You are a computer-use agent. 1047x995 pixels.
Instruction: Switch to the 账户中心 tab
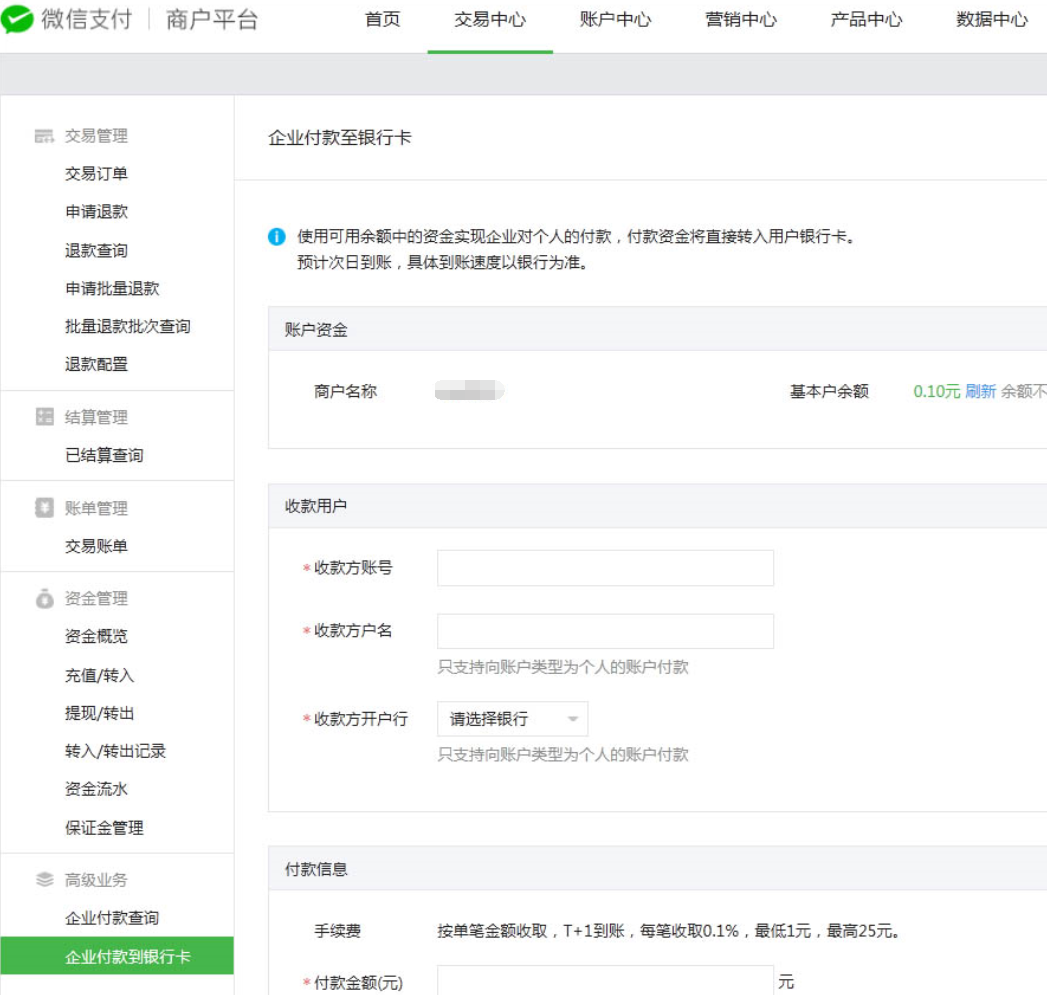(615, 20)
